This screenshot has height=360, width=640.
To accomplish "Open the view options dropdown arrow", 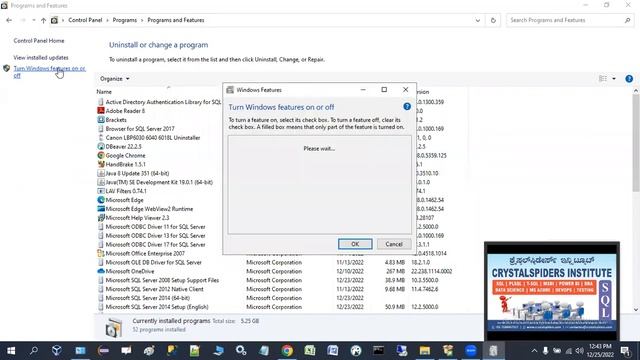I will (x=614, y=79).
